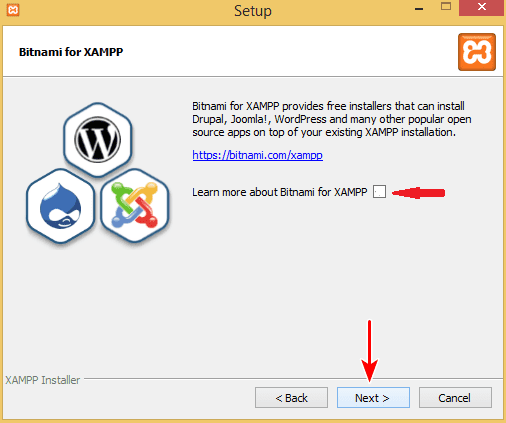Click the XAMPP Installer footer label
This screenshot has width=506, height=423.
click(42, 380)
